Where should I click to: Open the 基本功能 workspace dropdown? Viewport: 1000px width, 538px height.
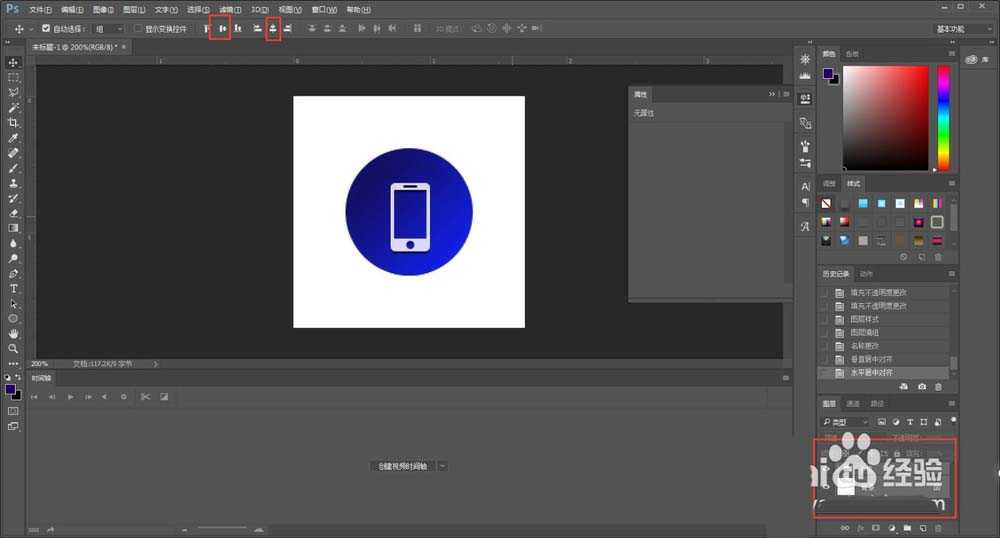pyautogui.click(x=962, y=29)
